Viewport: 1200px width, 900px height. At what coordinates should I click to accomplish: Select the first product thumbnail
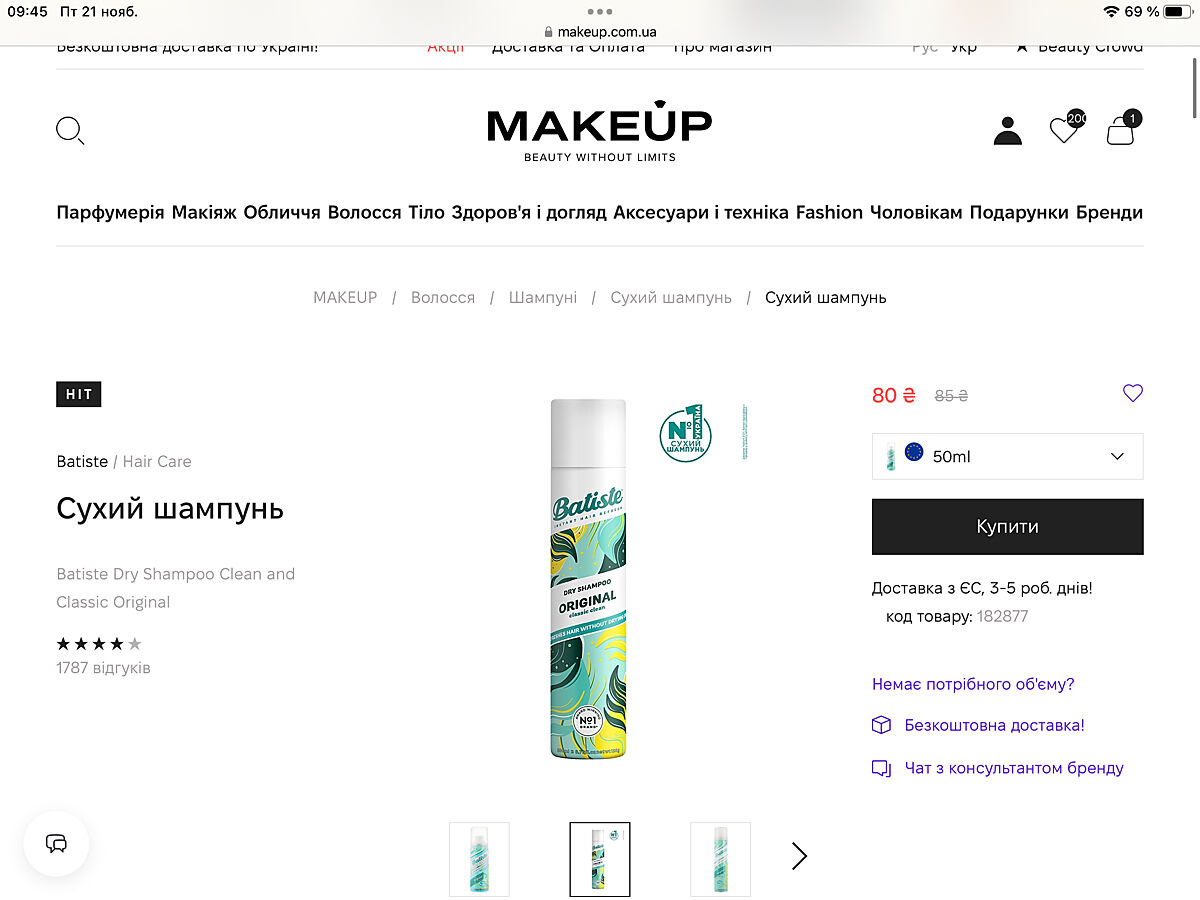pos(479,858)
